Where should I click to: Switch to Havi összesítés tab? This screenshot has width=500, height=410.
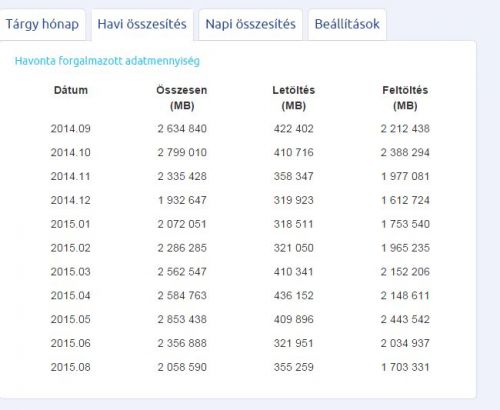(142, 24)
